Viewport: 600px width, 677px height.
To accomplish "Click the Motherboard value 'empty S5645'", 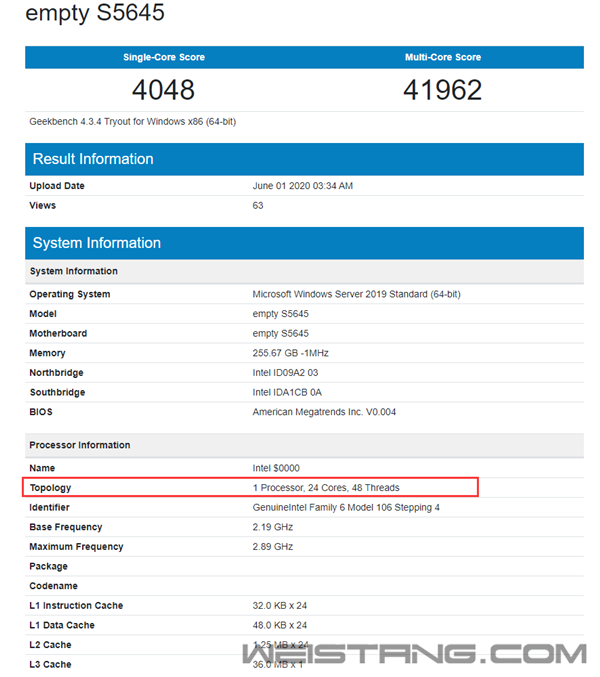I will (x=281, y=334).
